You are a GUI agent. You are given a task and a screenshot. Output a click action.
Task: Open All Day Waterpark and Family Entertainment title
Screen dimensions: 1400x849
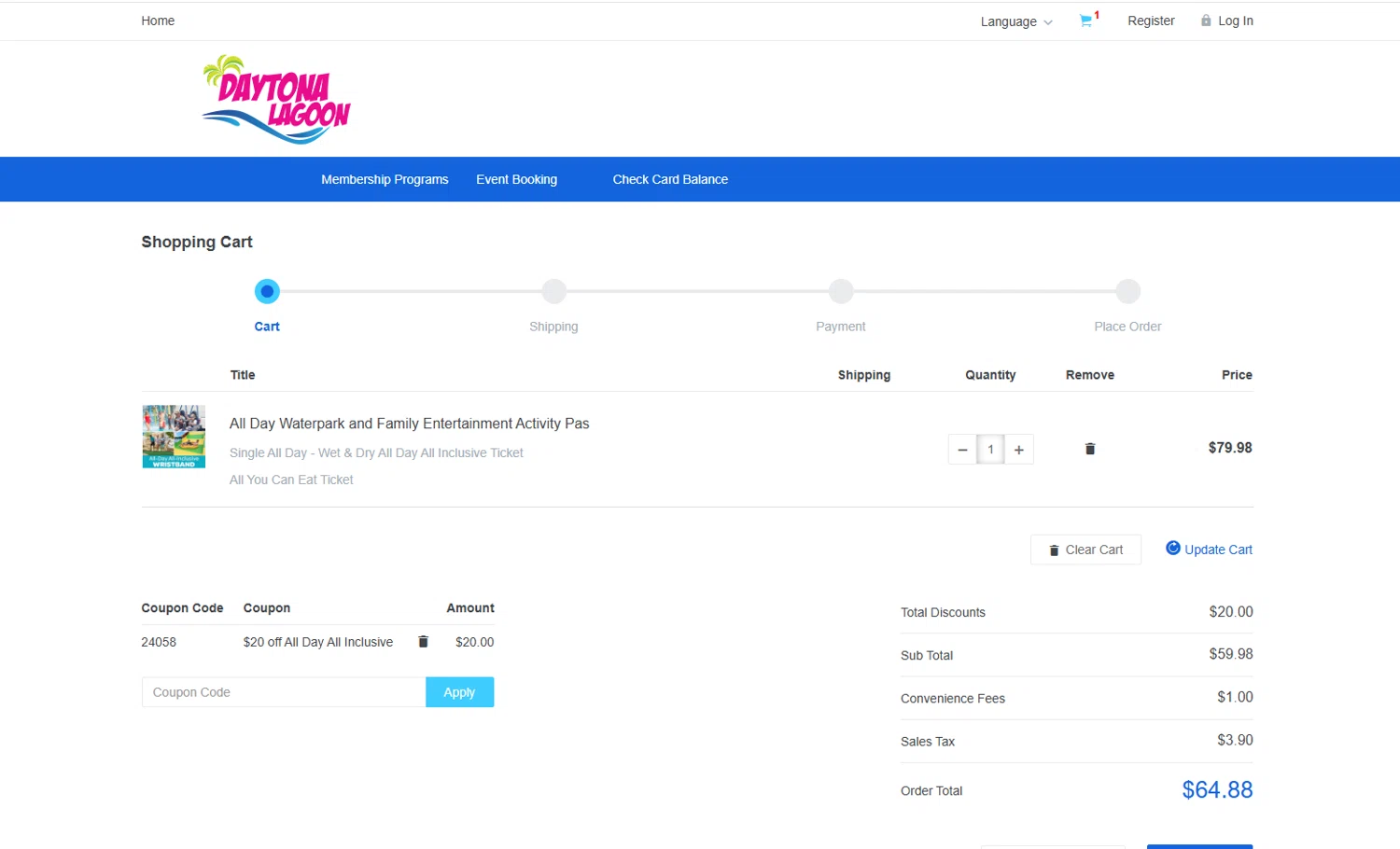point(409,424)
